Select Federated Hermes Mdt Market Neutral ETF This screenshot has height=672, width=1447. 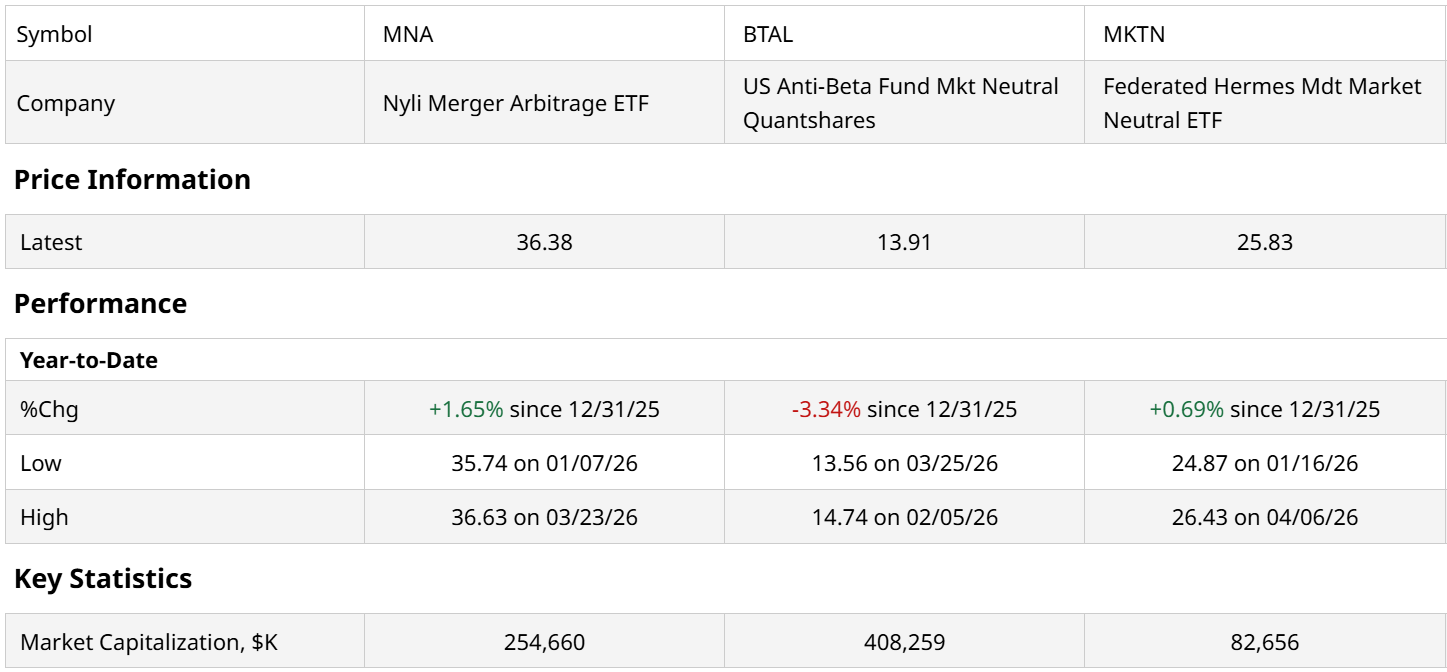1262,103
